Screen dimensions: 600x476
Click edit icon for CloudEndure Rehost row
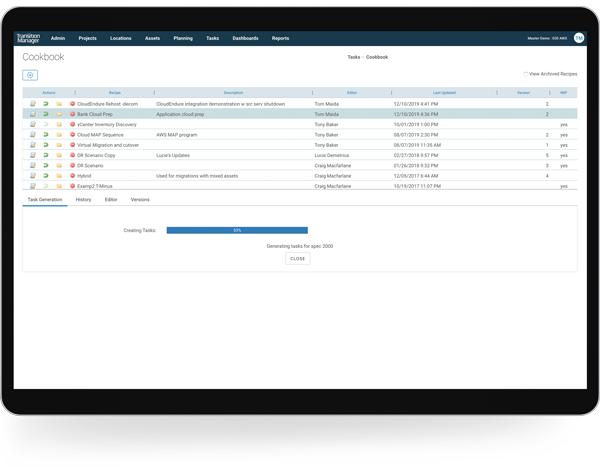pyautogui.click(x=33, y=104)
